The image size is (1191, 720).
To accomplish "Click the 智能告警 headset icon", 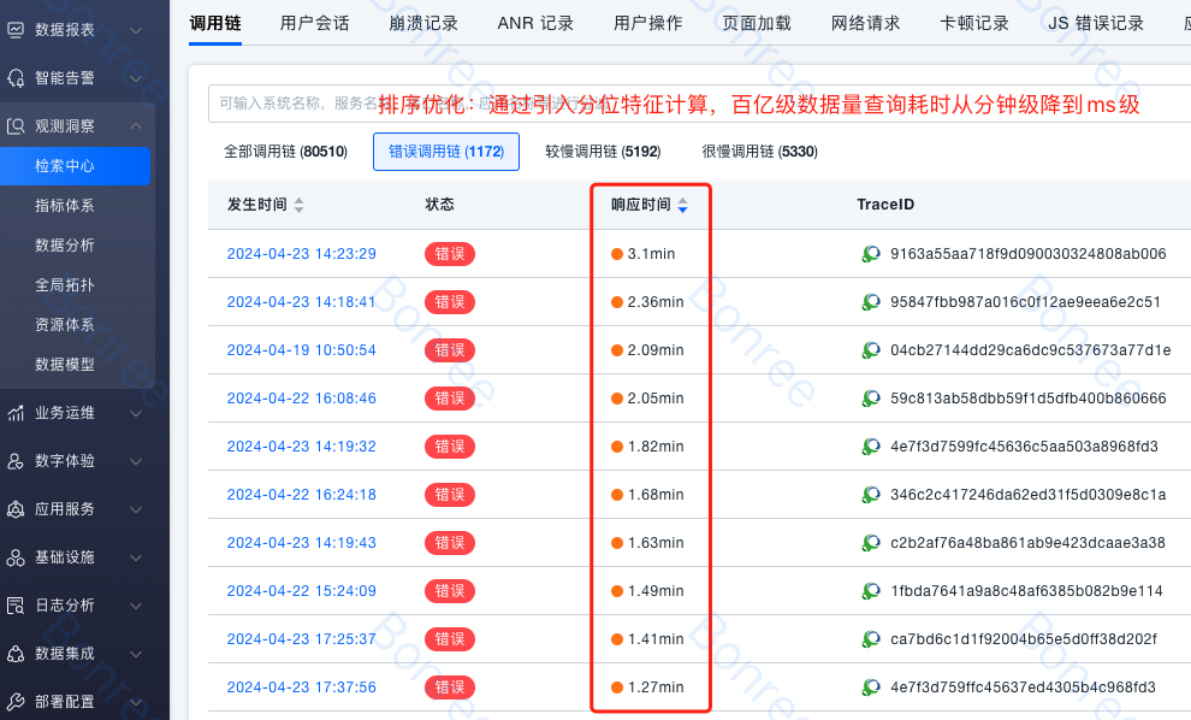I will 16,78.
